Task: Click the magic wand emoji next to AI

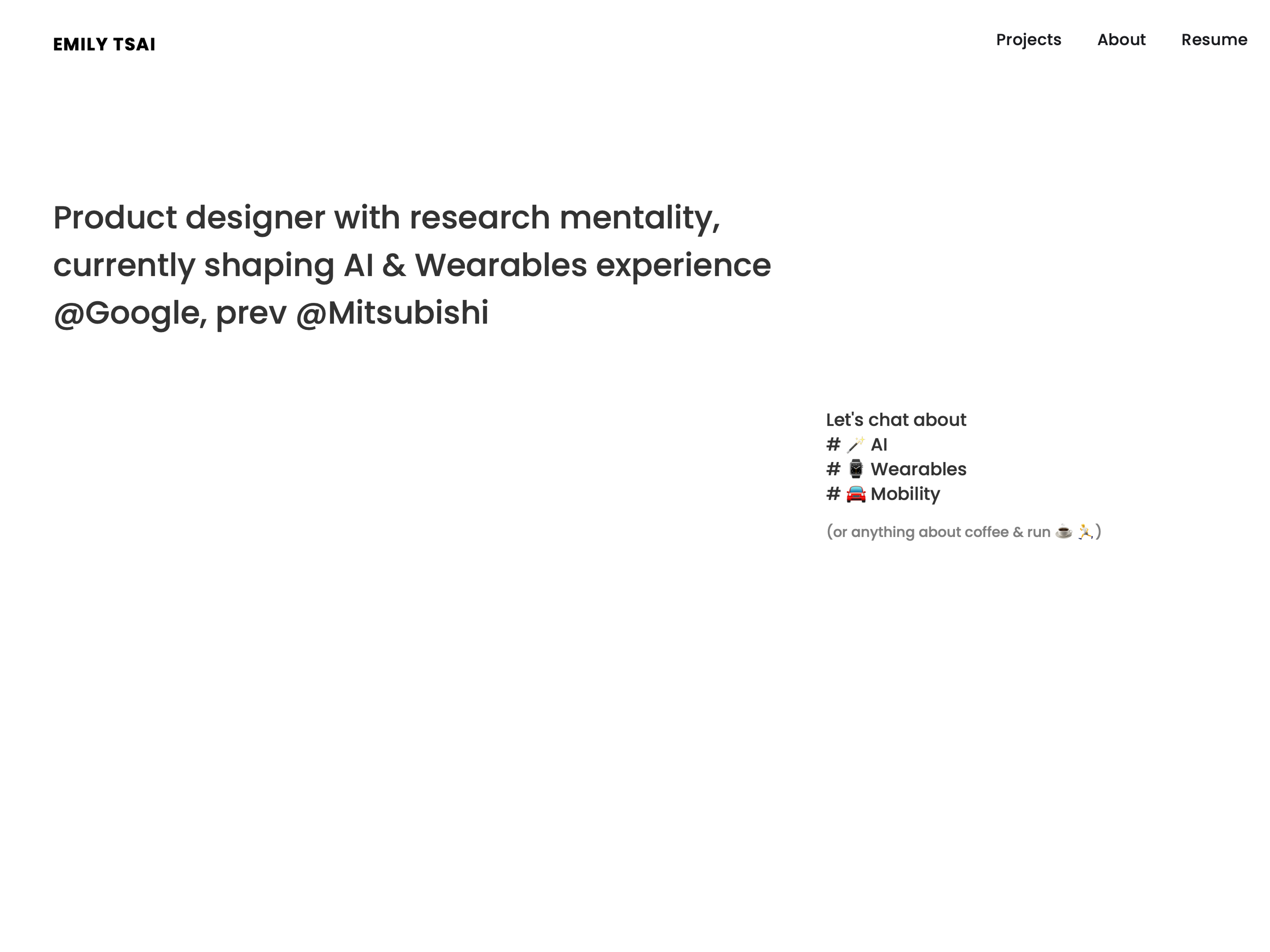Action: click(856, 445)
